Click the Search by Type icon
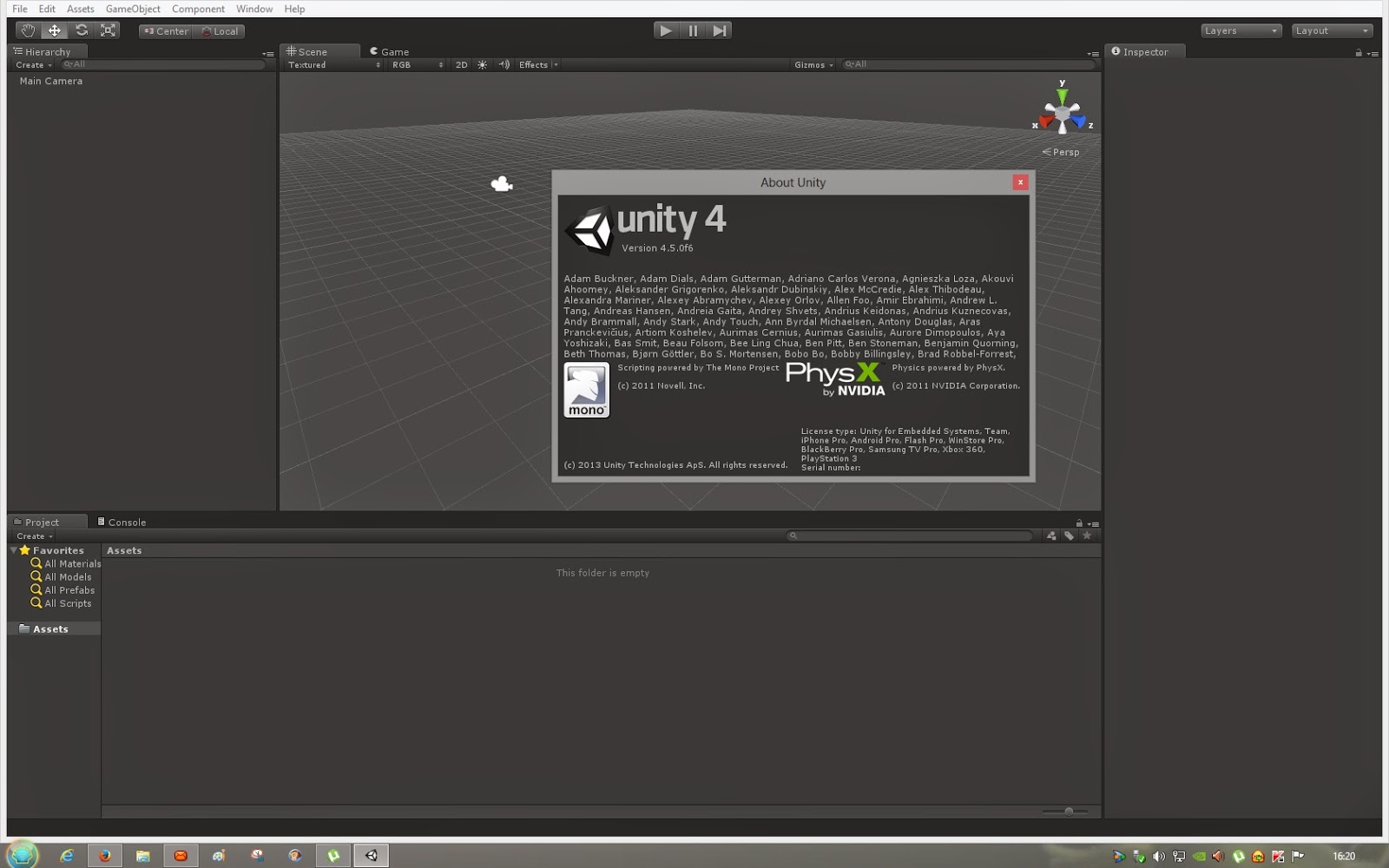Viewport: 1389px width, 868px height. click(1051, 536)
